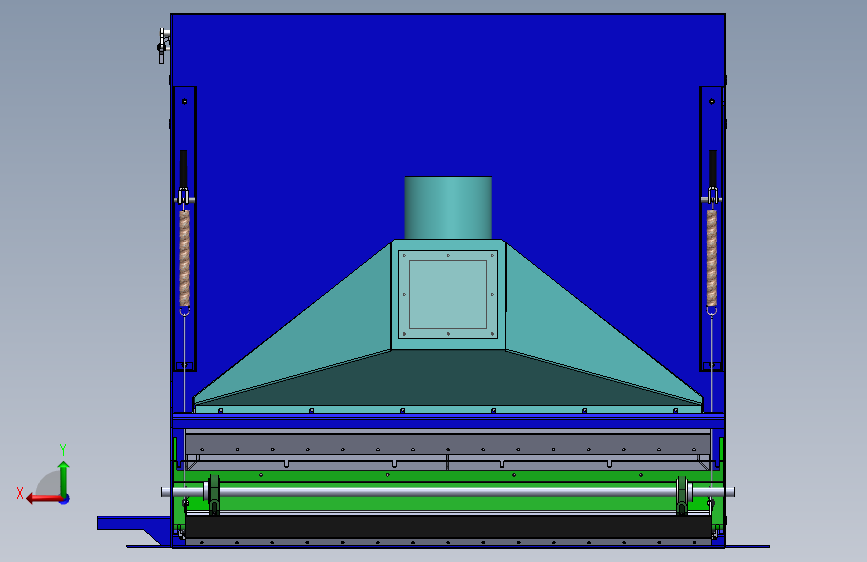Select the square inspection cover on the hood
867x562 pixels.
pyautogui.click(x=448, y=294)
